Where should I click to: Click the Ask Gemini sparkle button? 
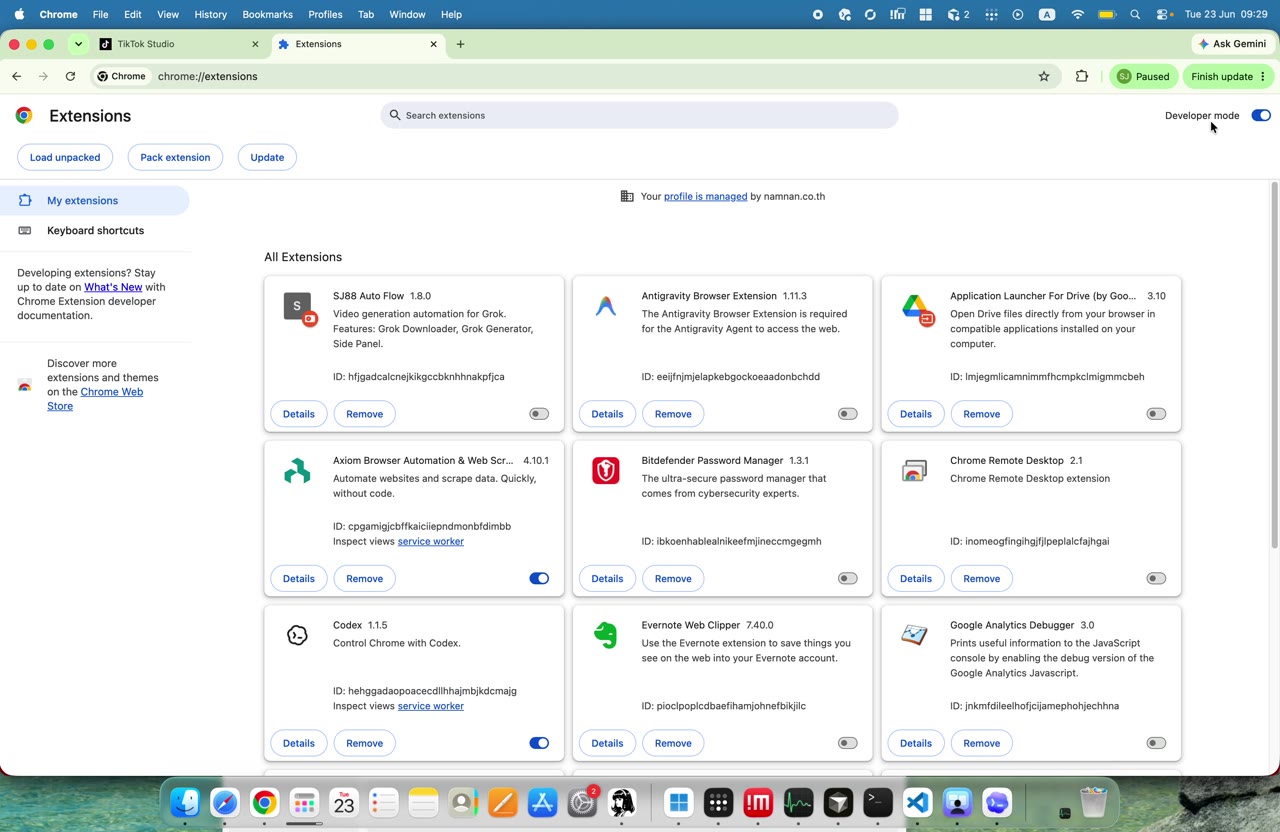click(x=1232, y=44)
